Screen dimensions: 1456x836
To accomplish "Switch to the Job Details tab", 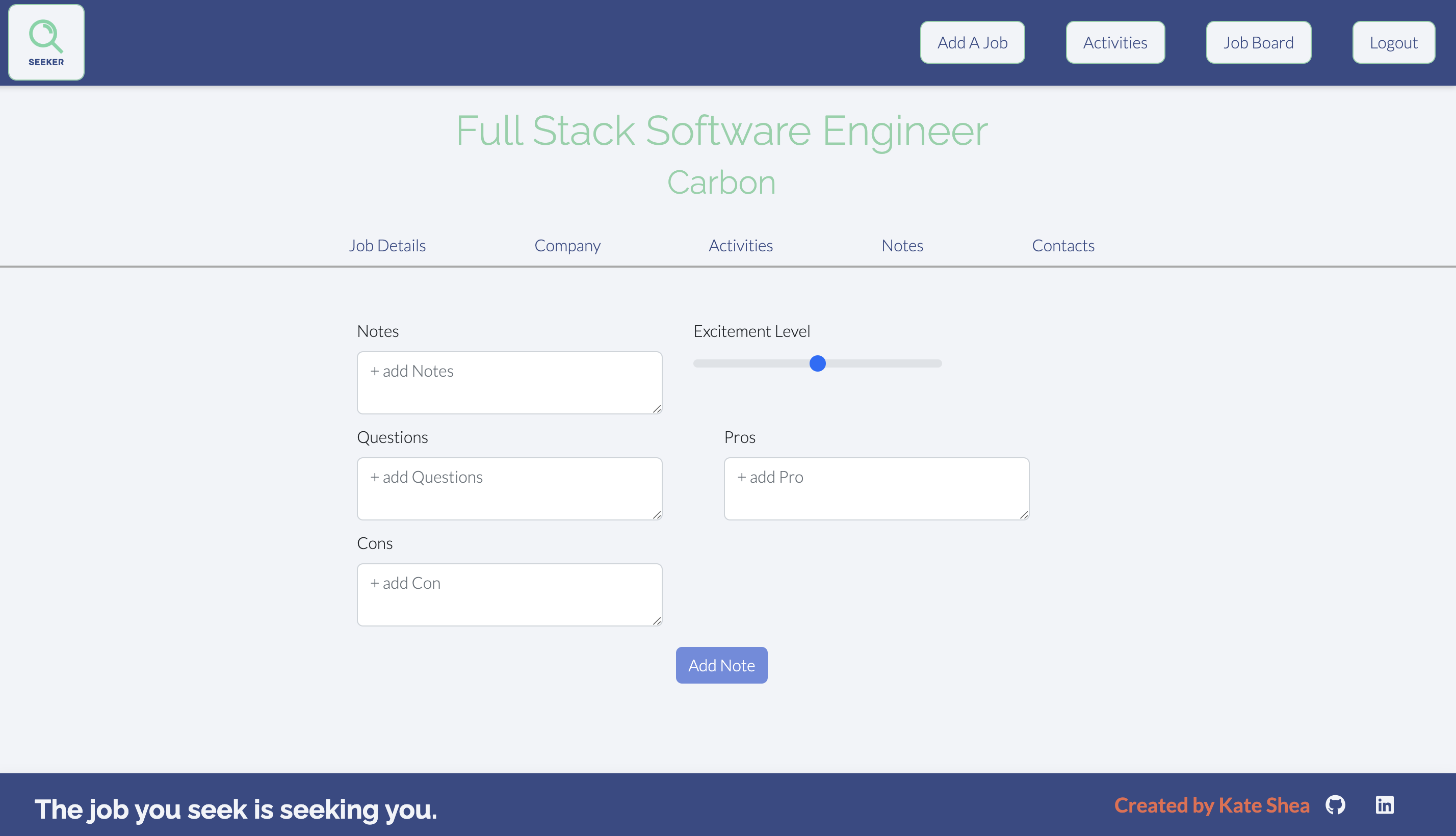I will 387,245.
